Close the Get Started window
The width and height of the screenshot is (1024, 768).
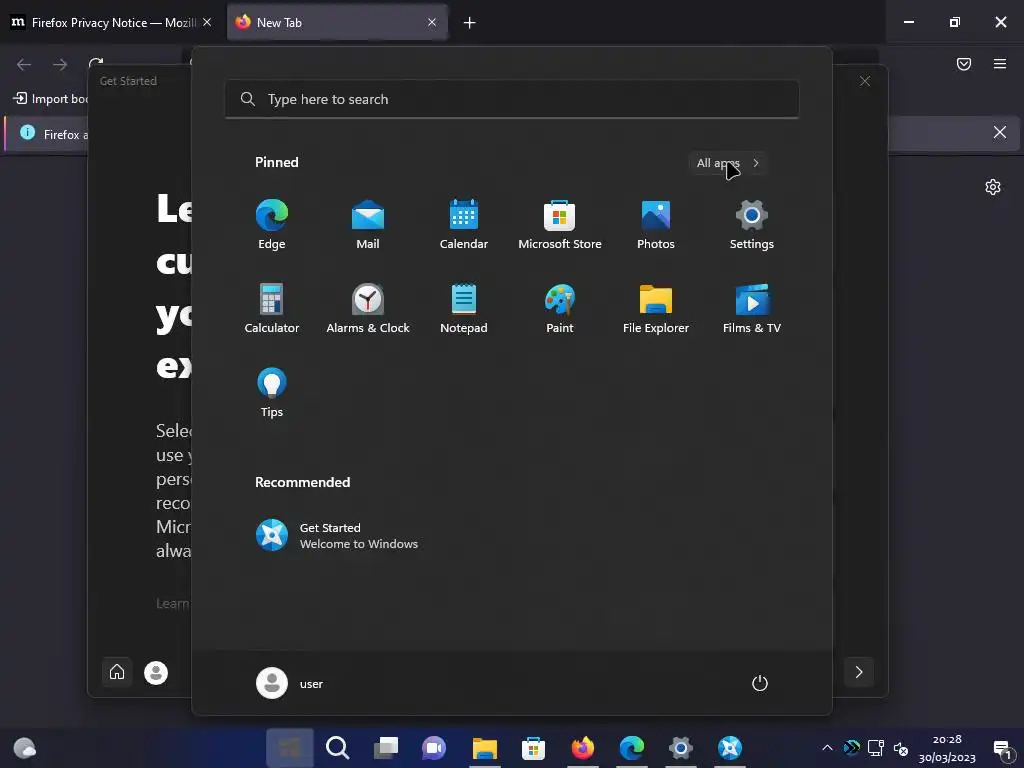tap(865, 81)
